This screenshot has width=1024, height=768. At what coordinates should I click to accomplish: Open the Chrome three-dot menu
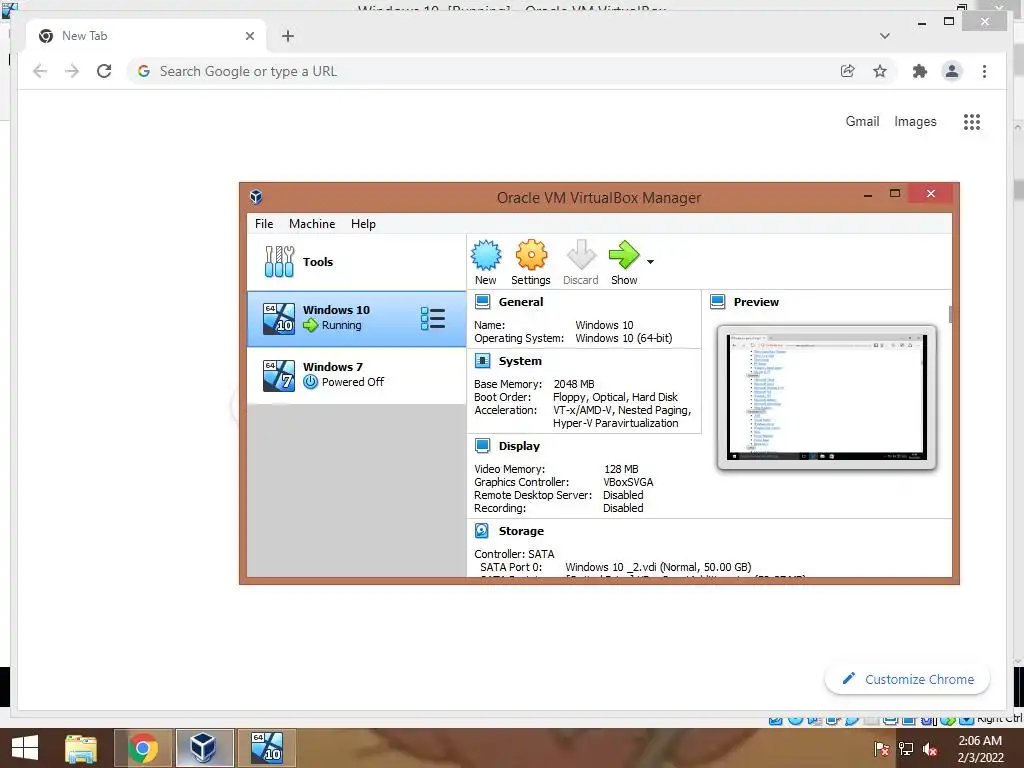[984, 71]
